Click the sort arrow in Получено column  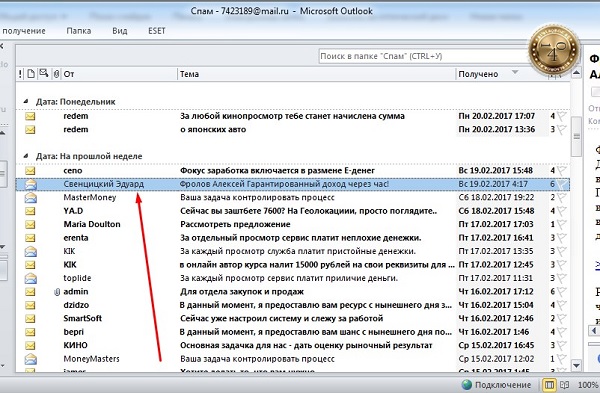[515, 72]
